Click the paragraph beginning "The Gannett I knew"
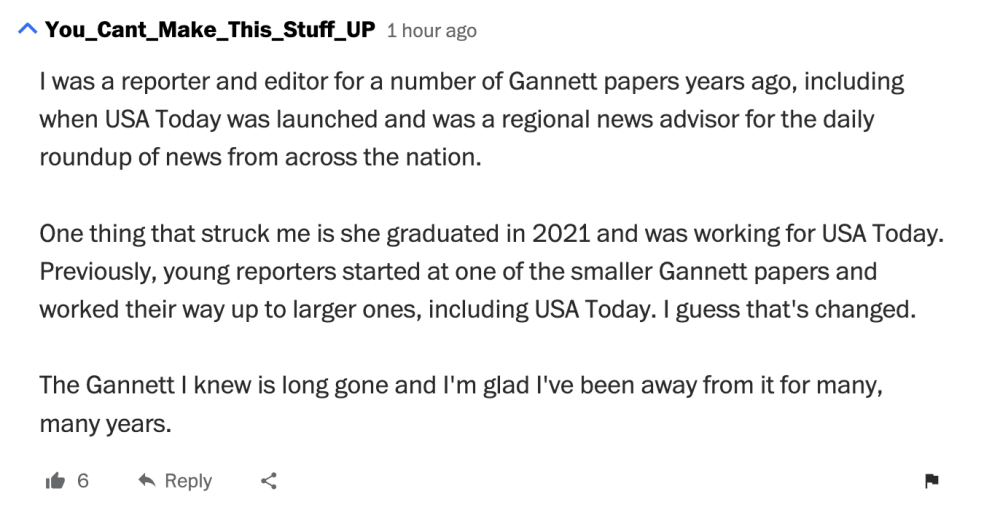1000x518 pixels. [461, 405]
